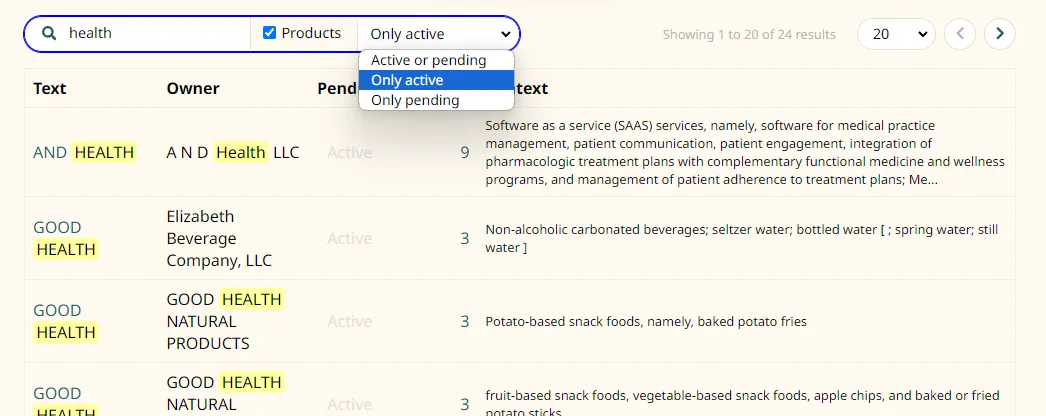Viewport: 1046px width, 416px height.
Task: Click inside the health search field
Action: 157,33
